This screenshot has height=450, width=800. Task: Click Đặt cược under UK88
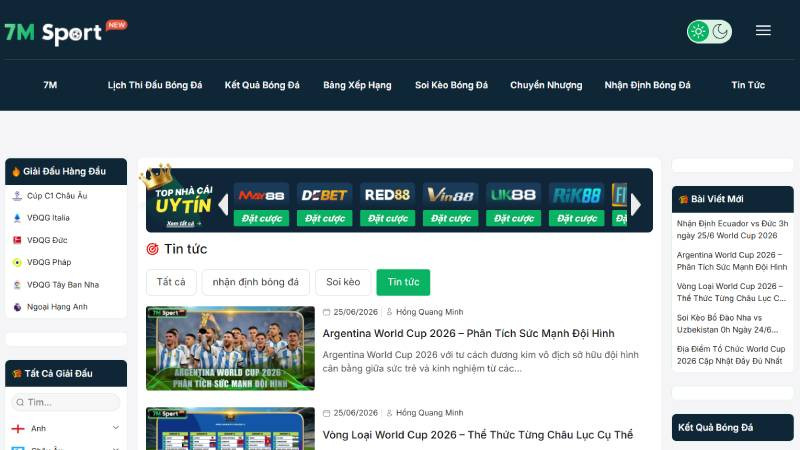pos(514,218)
